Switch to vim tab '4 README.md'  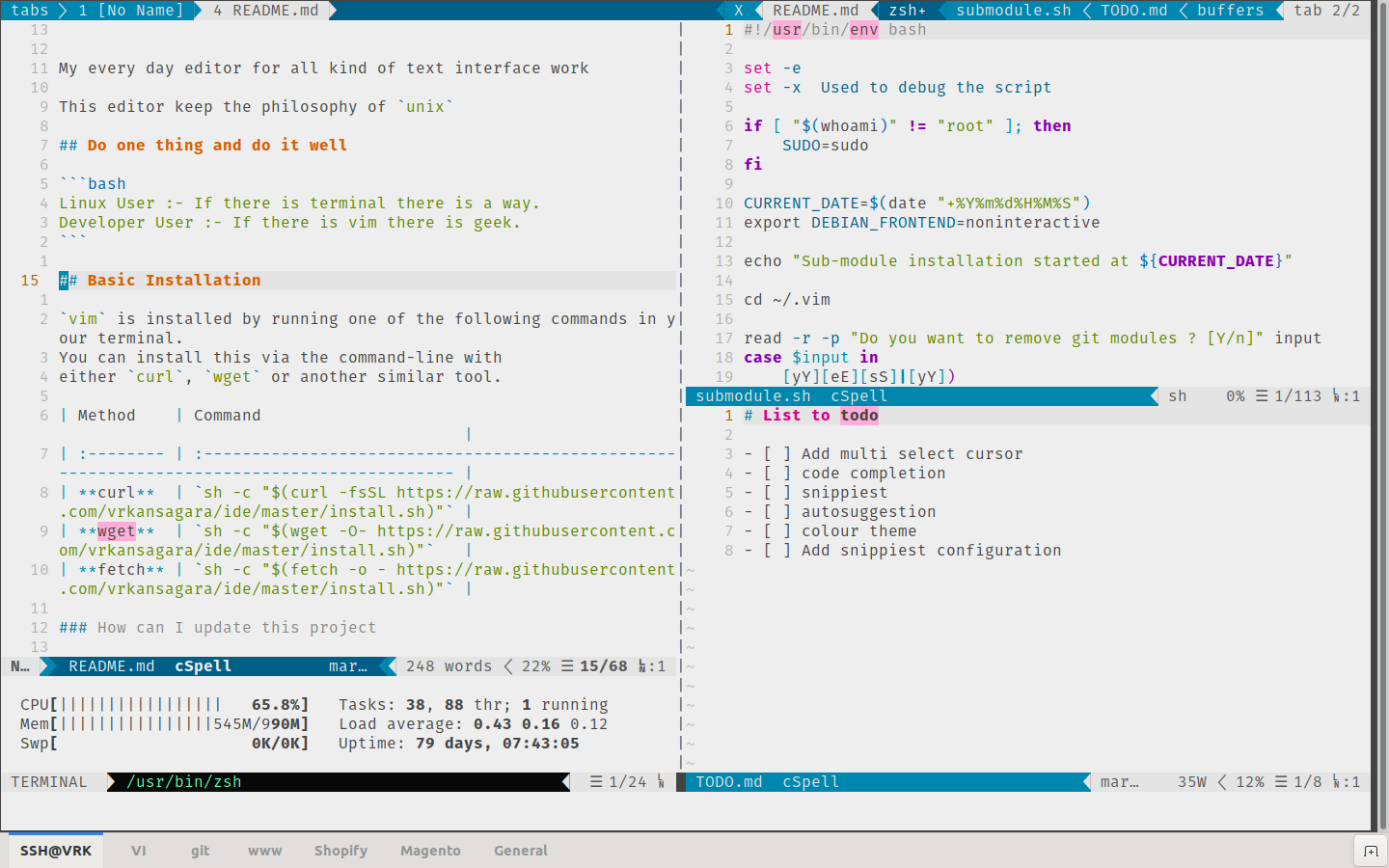click(266, 11)
